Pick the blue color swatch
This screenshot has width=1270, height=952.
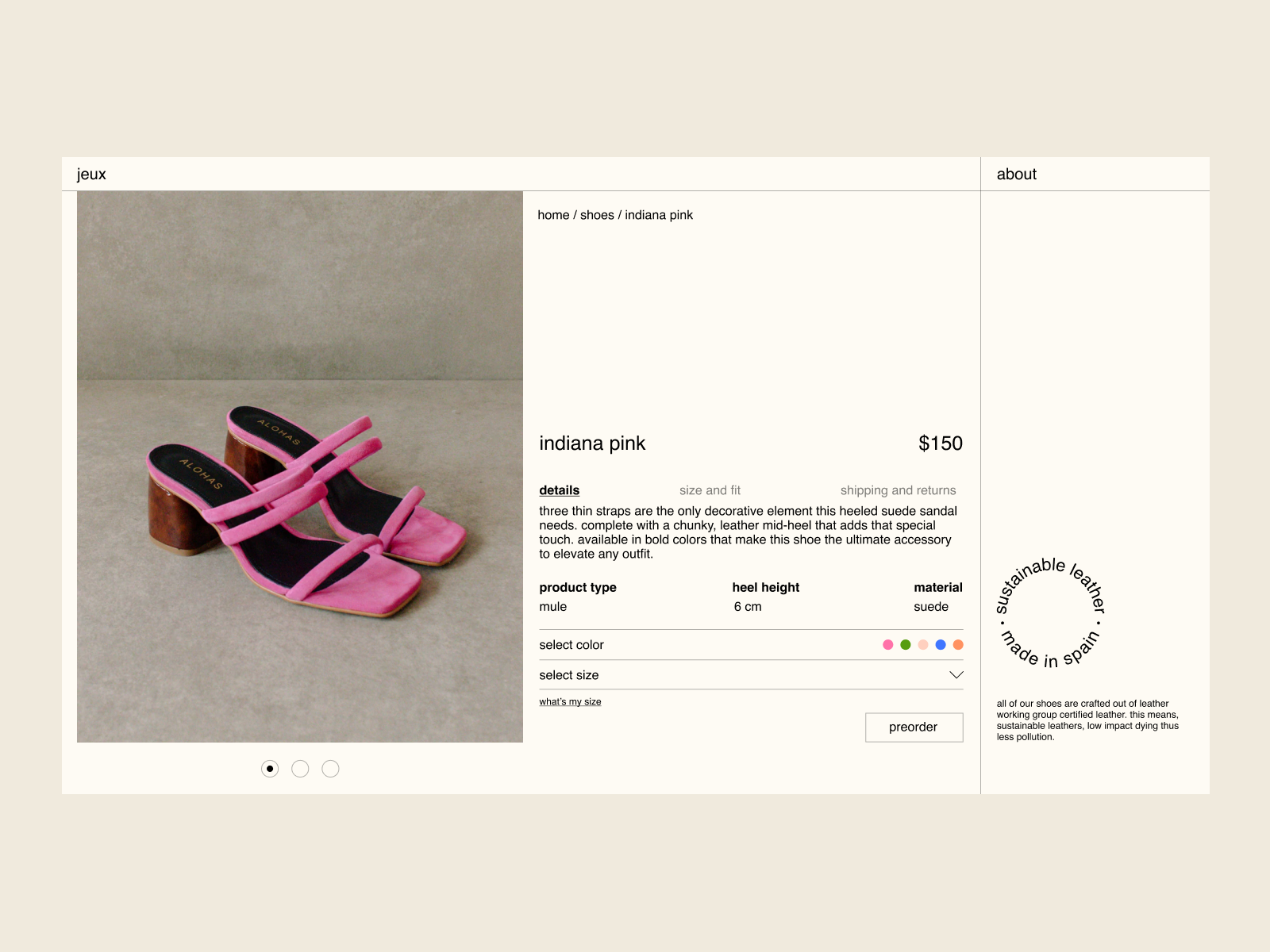(x=941, y=645)
